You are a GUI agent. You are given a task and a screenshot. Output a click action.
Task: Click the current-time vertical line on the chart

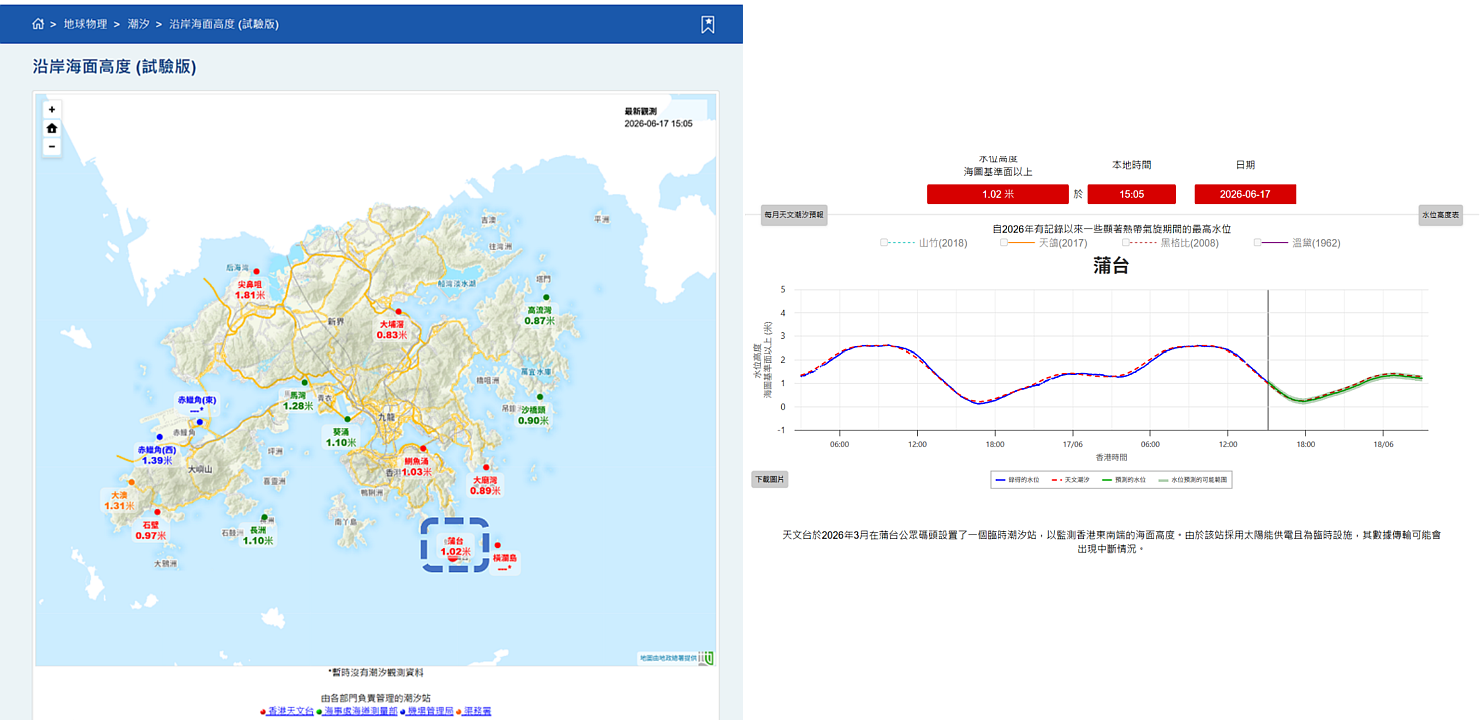click(x=1268, y=360)
